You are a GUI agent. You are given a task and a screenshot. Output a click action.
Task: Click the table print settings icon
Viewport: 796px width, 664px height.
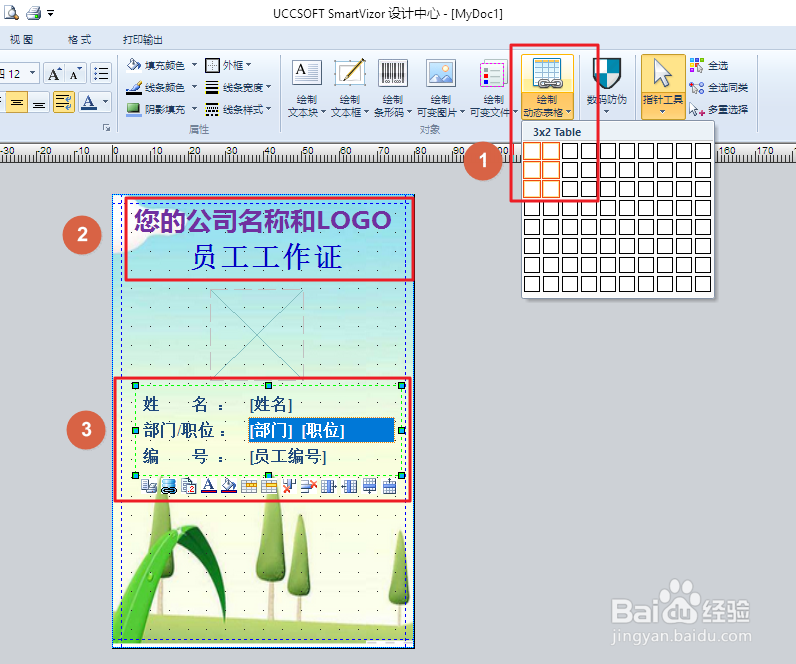pyautogui.click(x=148, y=486)
